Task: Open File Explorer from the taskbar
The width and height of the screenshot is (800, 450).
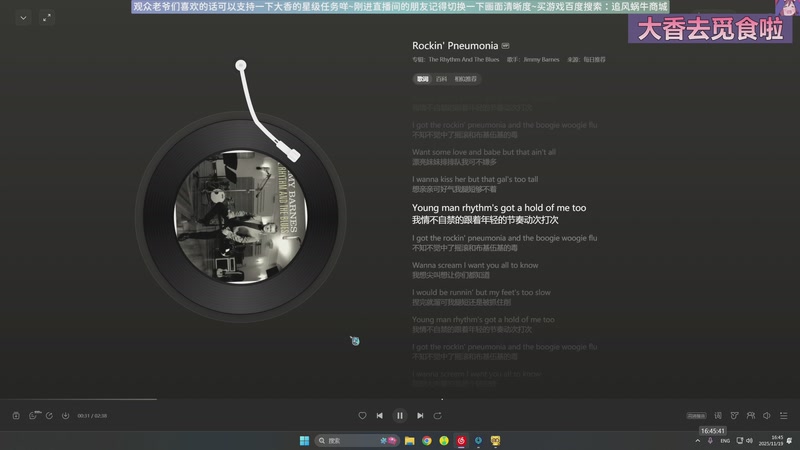Action: (410, 441)
